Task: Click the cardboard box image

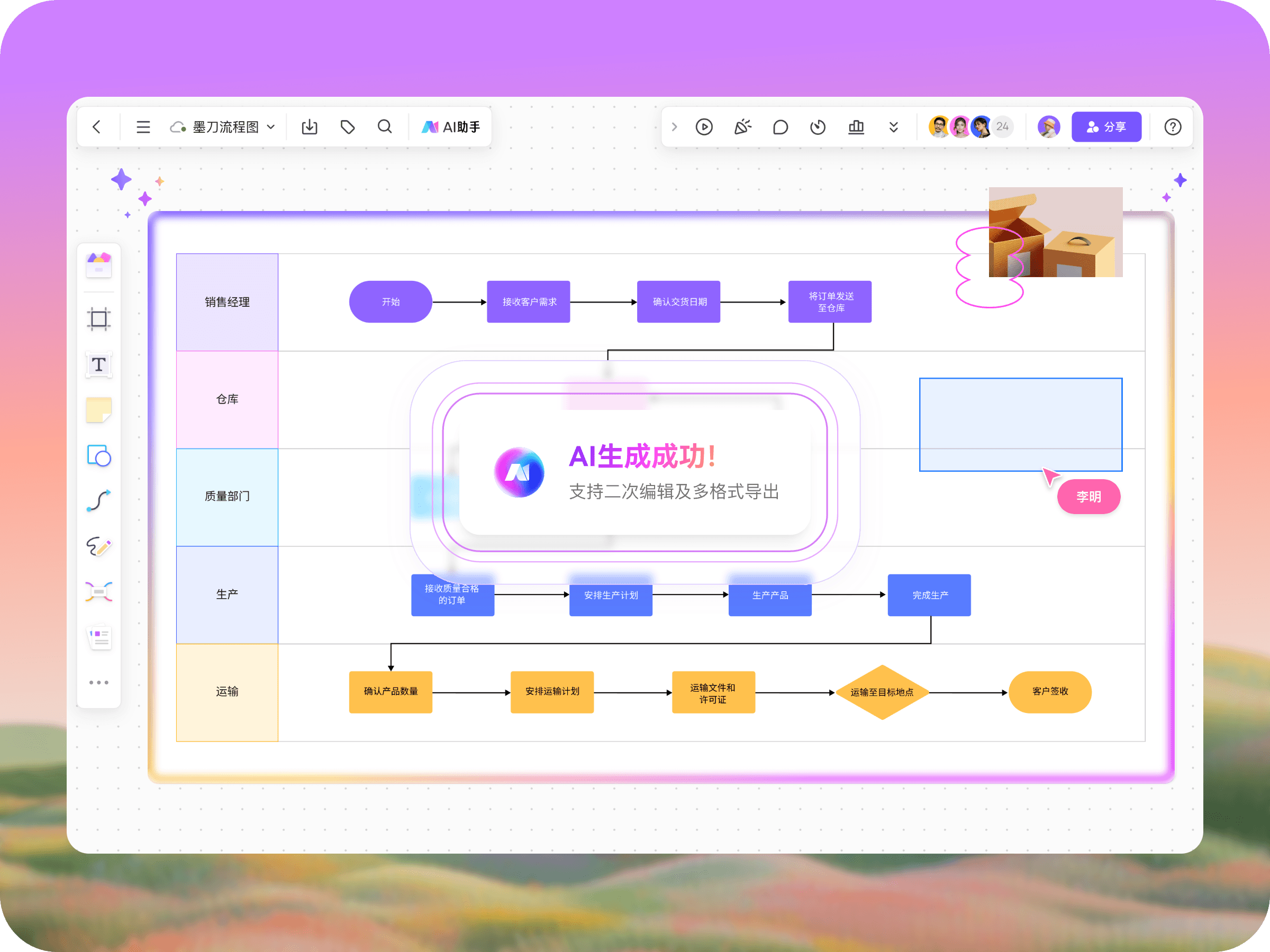Action: [1055, 232]
